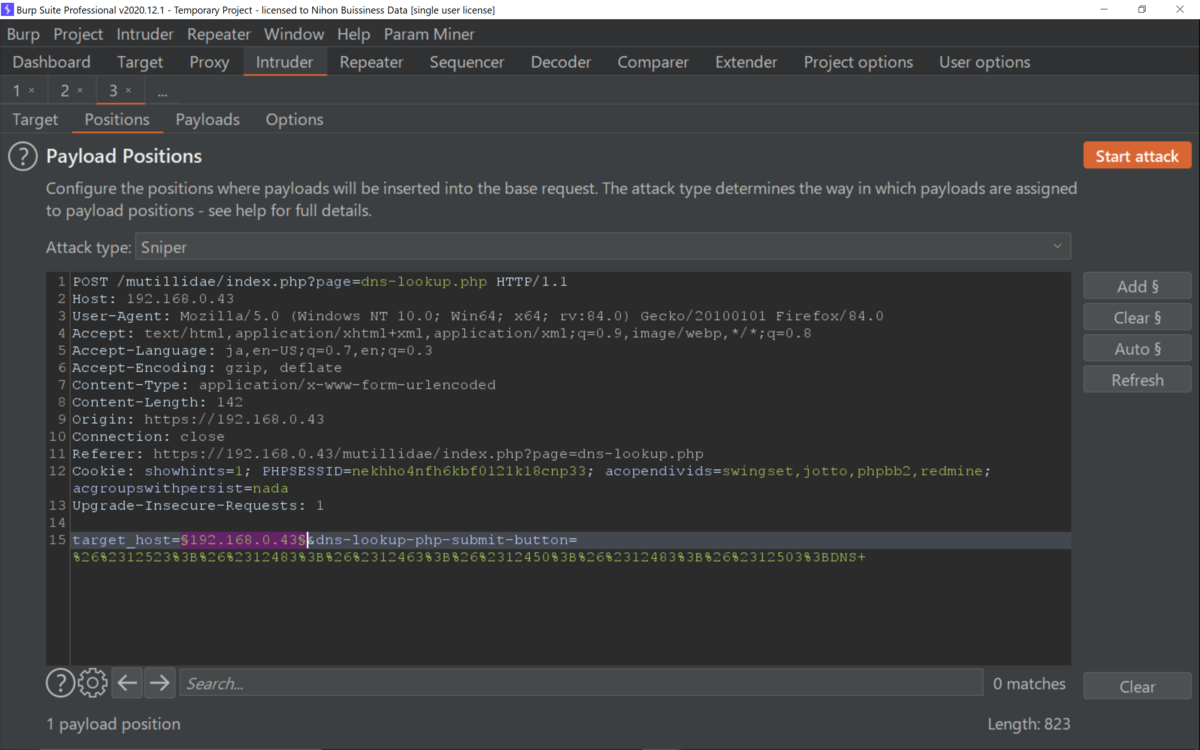Select the Positions sub-tab
1200x750 pixels.
[x=117, y=119]
